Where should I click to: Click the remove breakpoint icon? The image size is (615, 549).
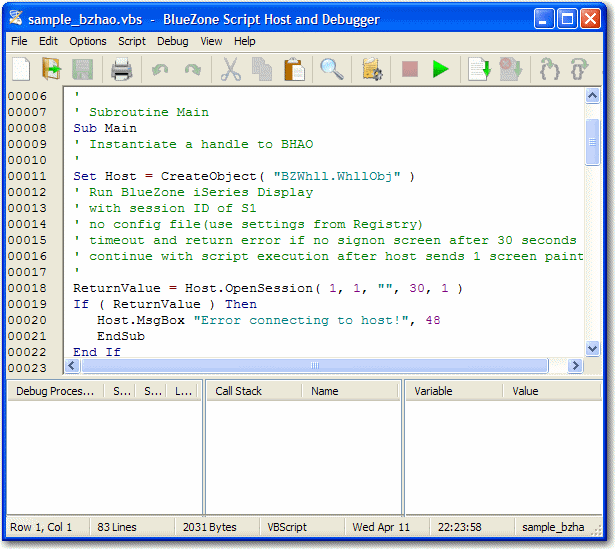click(510, 69)
